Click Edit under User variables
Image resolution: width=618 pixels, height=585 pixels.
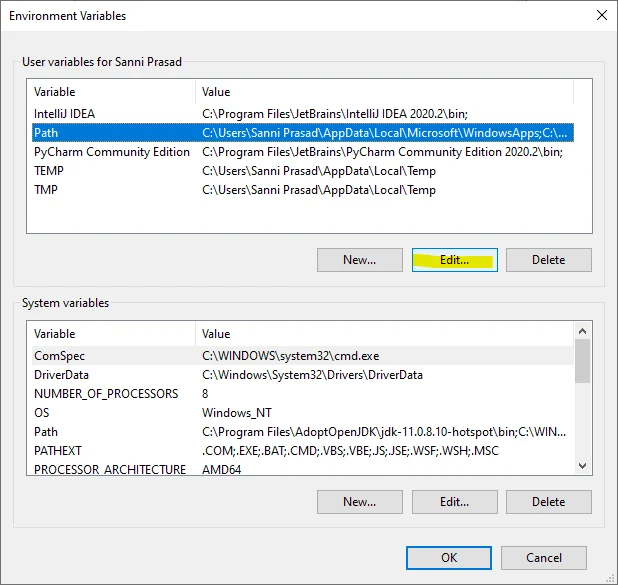pyautogui.click(x=454, y=260)
